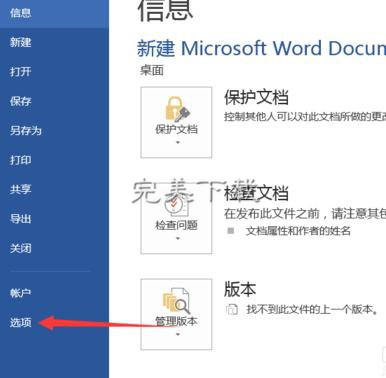Image resolution: width=386 pixels, height=378 pixels.
Task: Click 关闭 to close the document
Action: point(20,248)
